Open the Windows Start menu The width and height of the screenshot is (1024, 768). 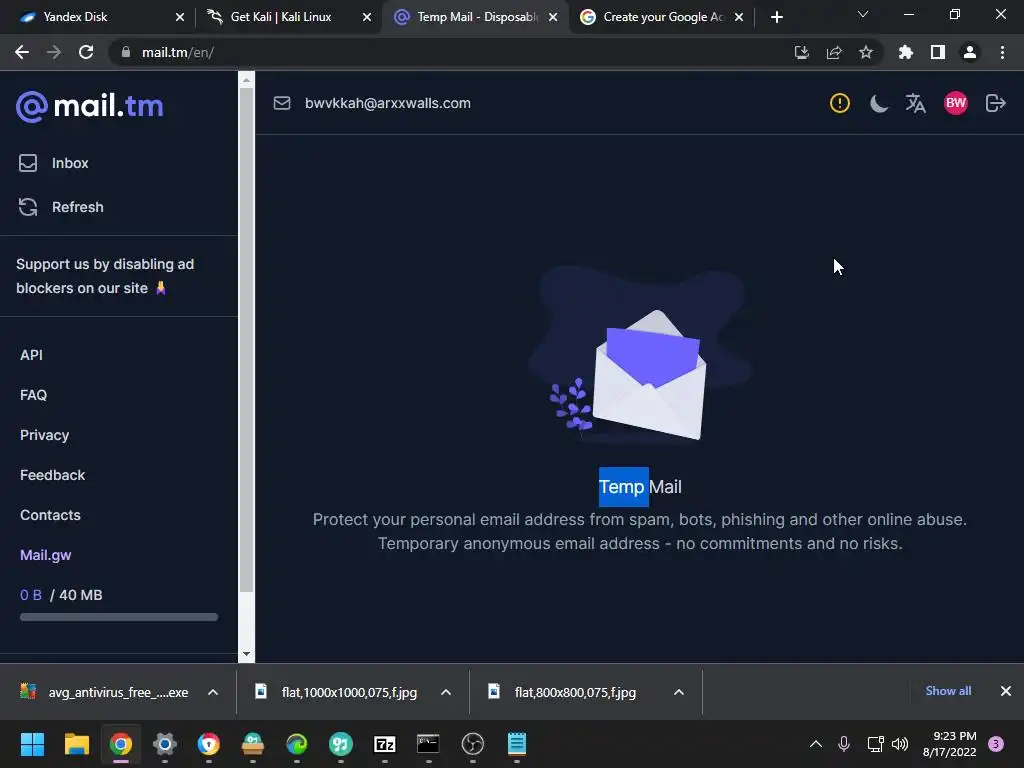coord(32,744)
